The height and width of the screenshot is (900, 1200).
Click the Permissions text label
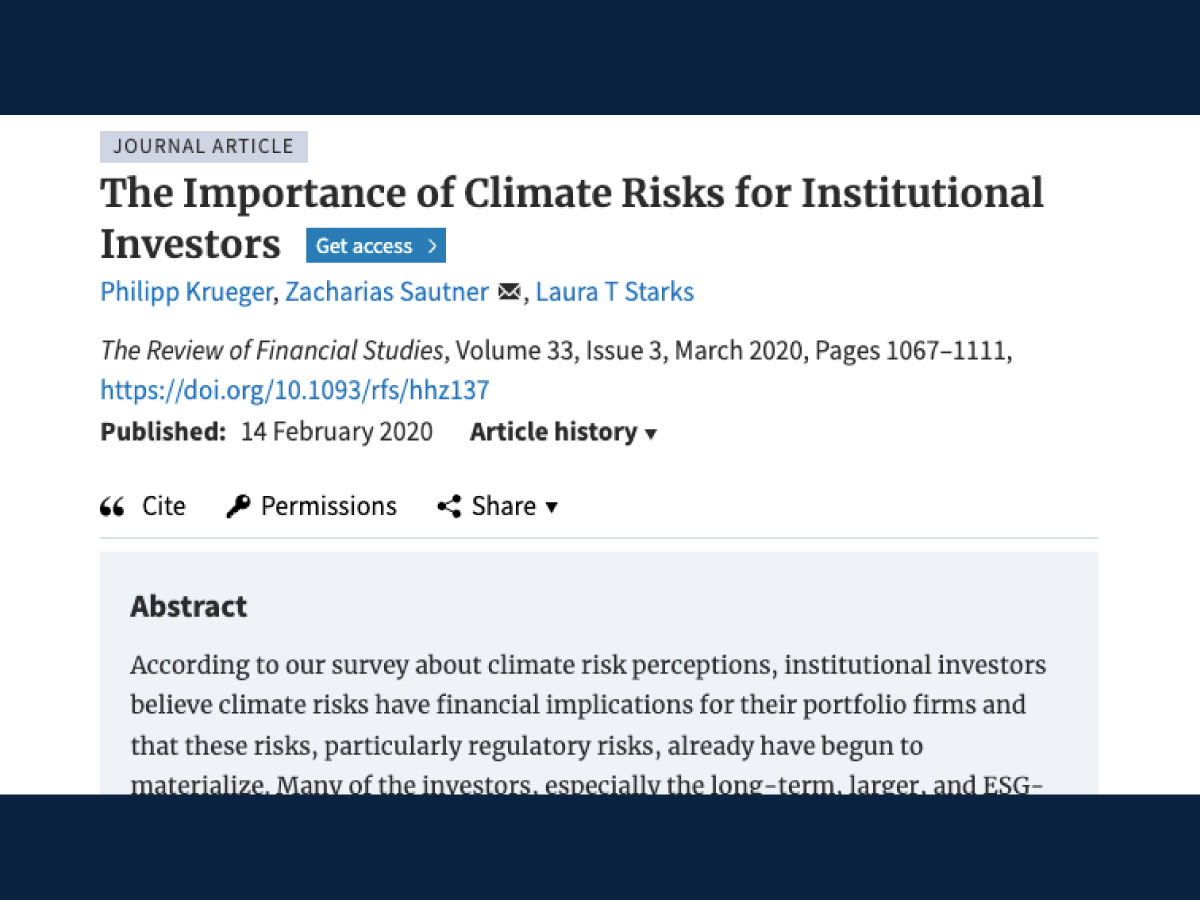[x=329, y=506]
